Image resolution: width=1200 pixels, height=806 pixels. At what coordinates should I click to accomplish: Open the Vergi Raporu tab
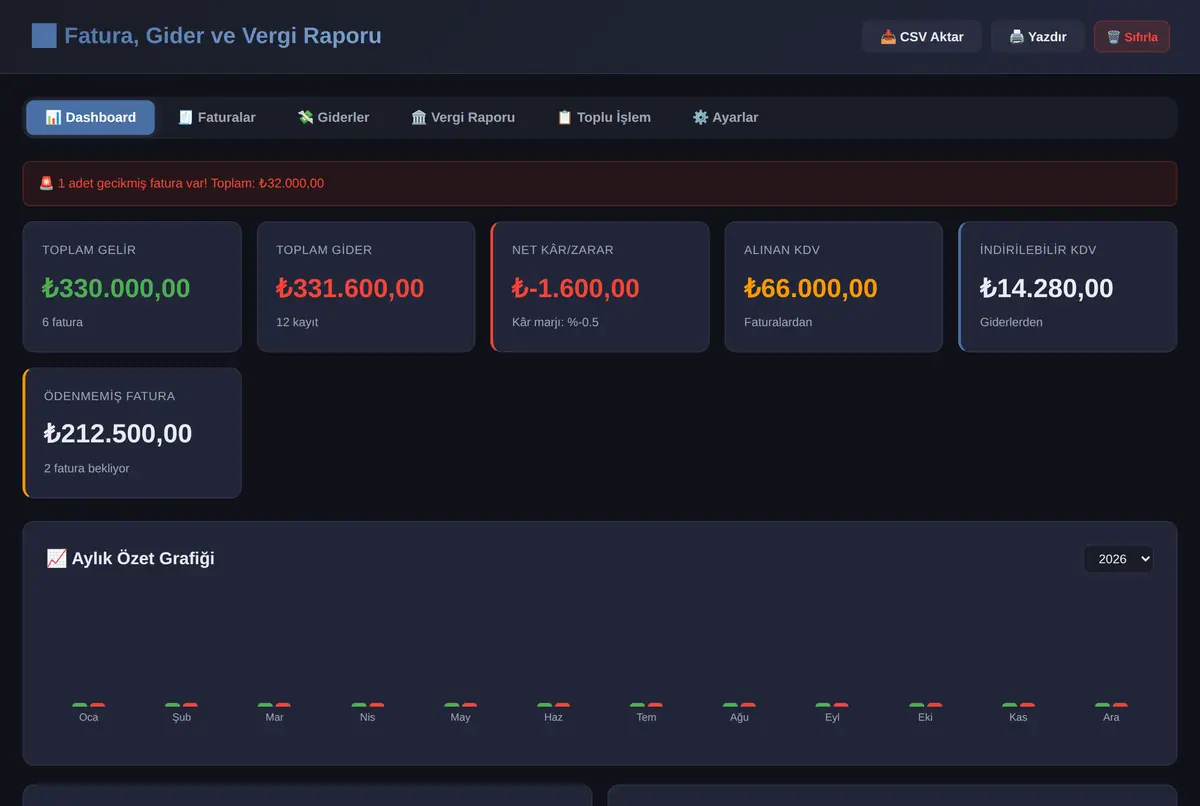coord(463,117)
